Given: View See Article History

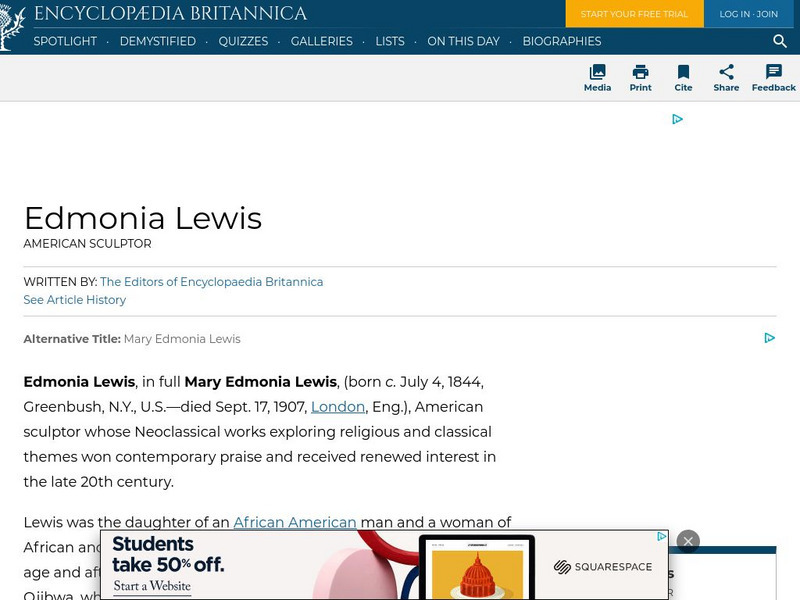Looking at the screenshot, I should 74,299.
